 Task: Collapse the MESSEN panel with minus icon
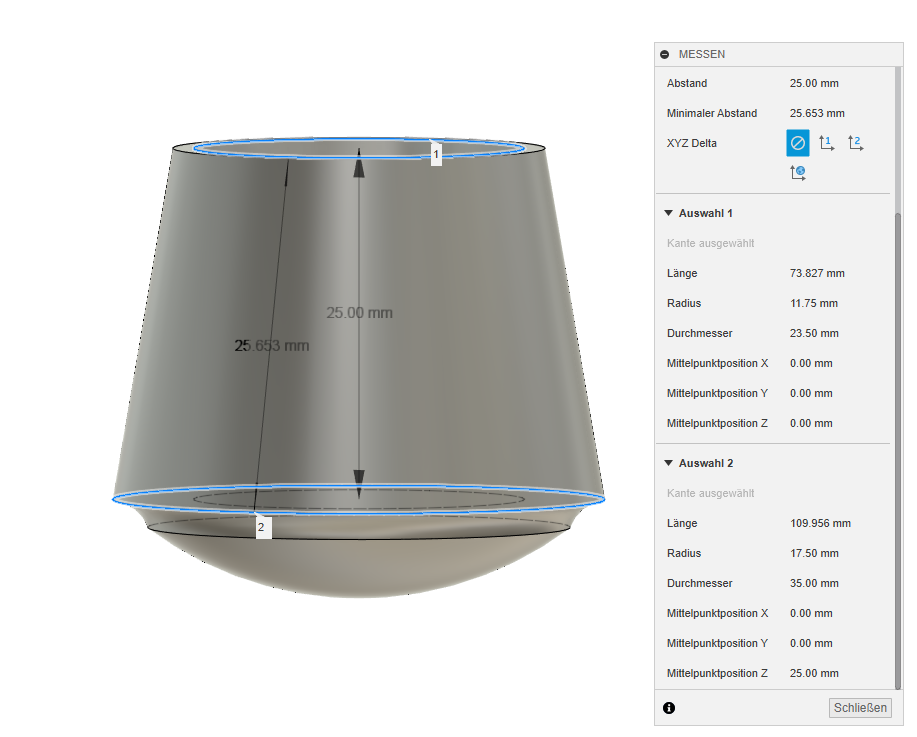[x=665, y=54]
